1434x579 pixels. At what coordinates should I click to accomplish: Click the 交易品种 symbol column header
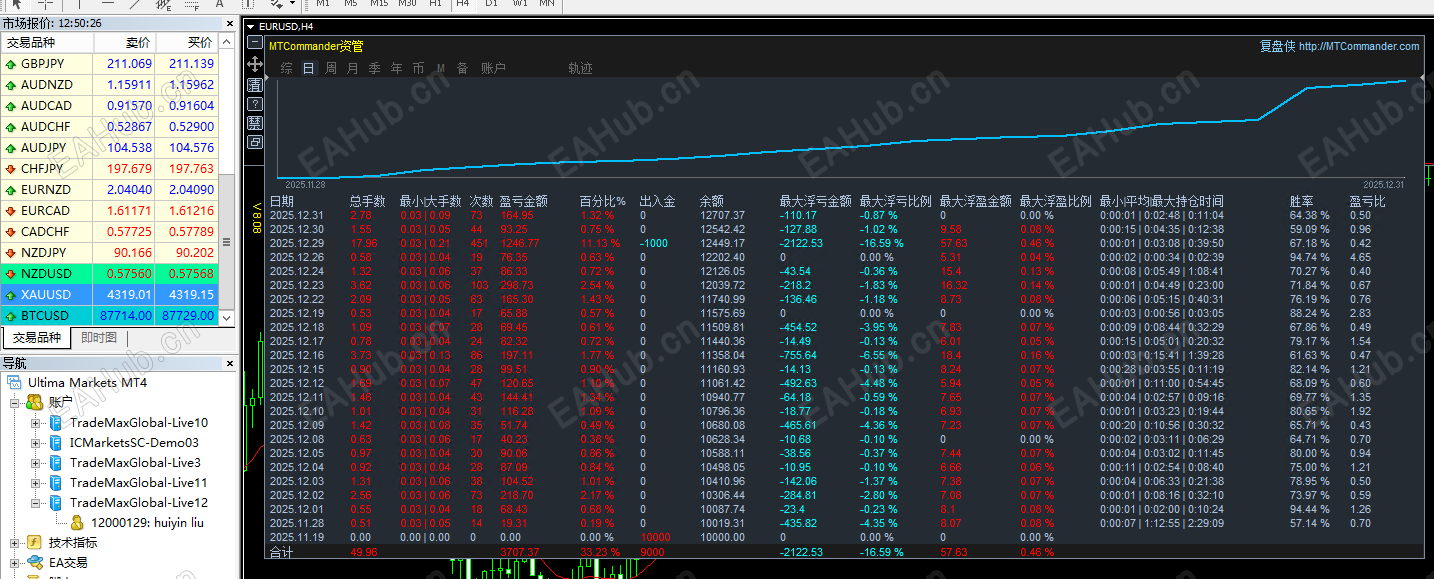47,43
